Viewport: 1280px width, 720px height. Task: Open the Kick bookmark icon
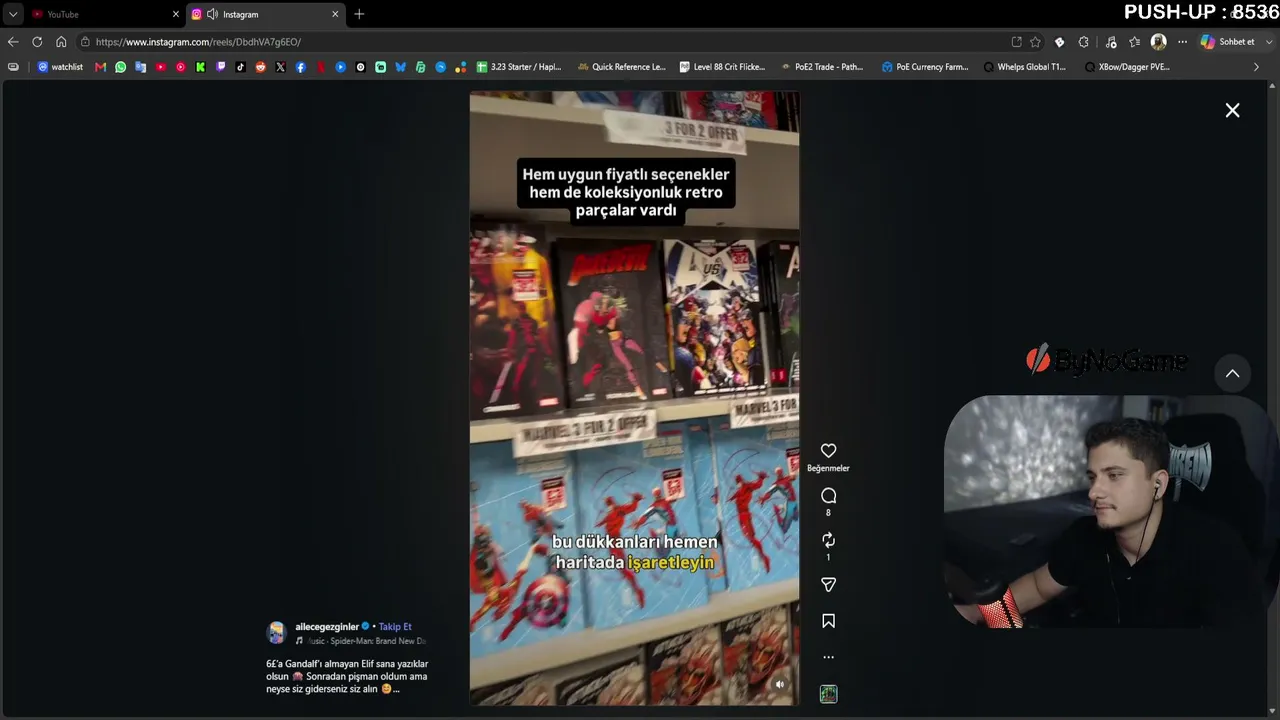tap(201, 67)
